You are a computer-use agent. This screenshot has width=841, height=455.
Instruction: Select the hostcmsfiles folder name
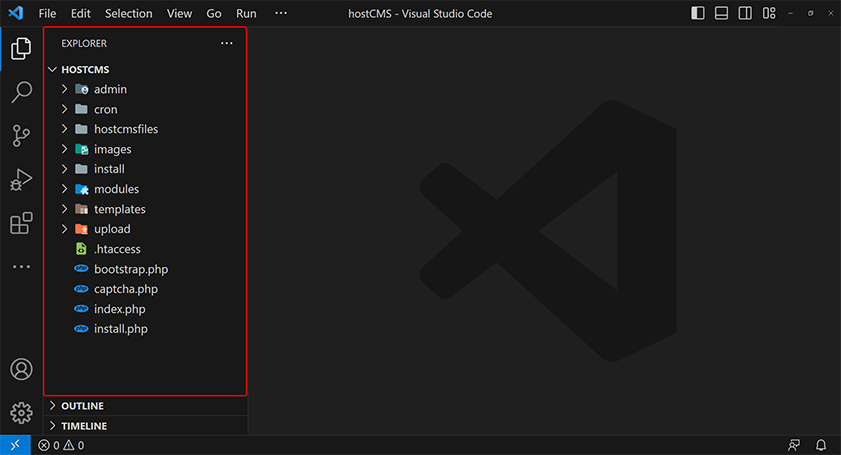(x=126, y=129)
